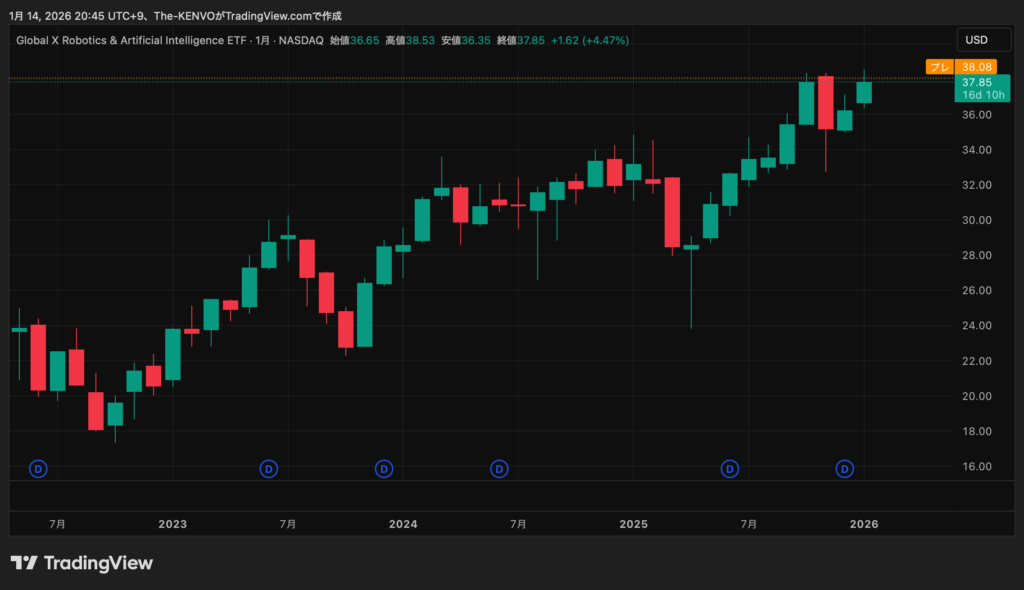The image size is (1024, 590).
Task: Click the leftmost dividend D marker from mid-2022
Action: tap(38, 468)
